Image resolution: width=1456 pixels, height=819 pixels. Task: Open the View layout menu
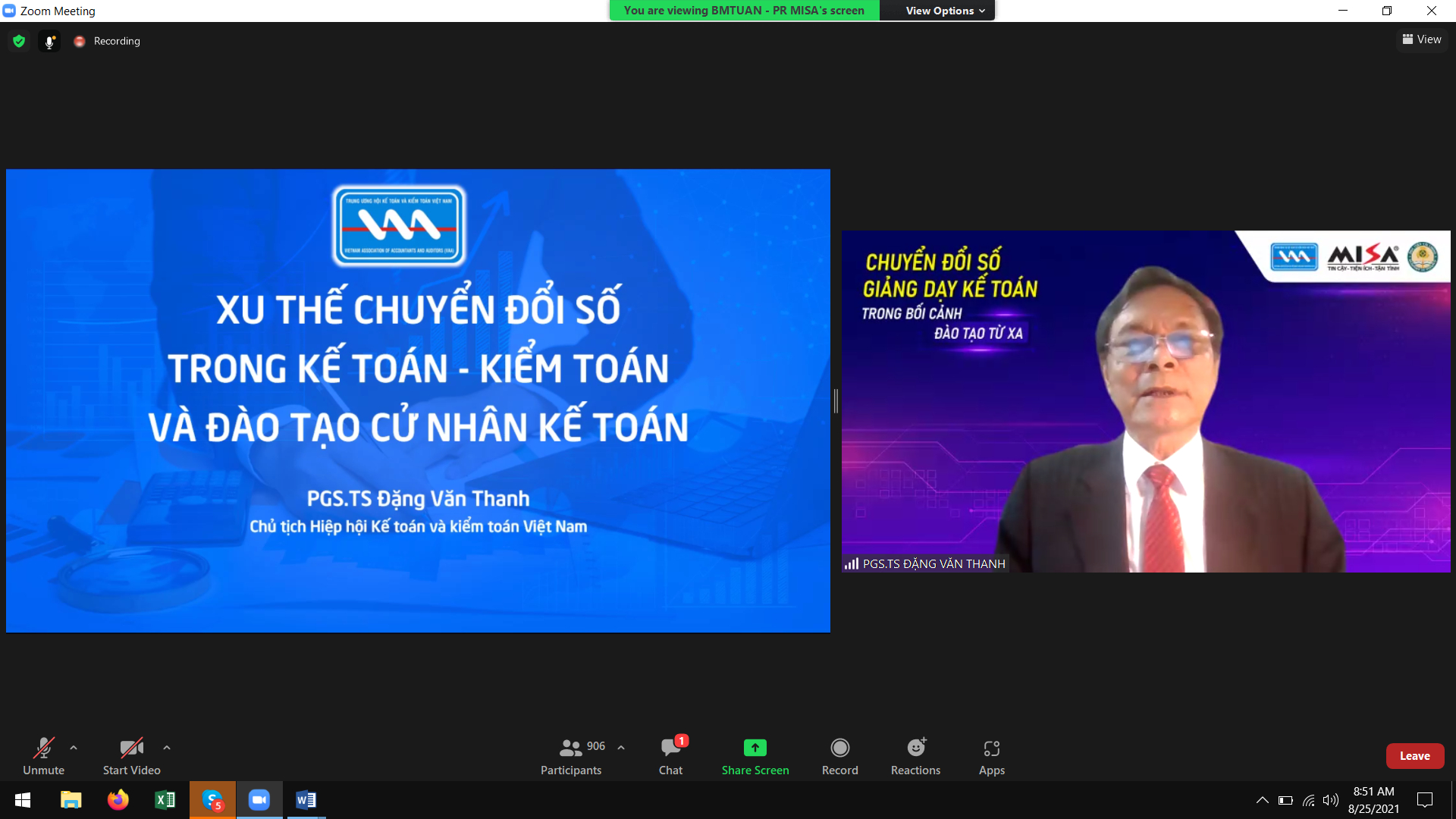click(x=1422, y=39)
